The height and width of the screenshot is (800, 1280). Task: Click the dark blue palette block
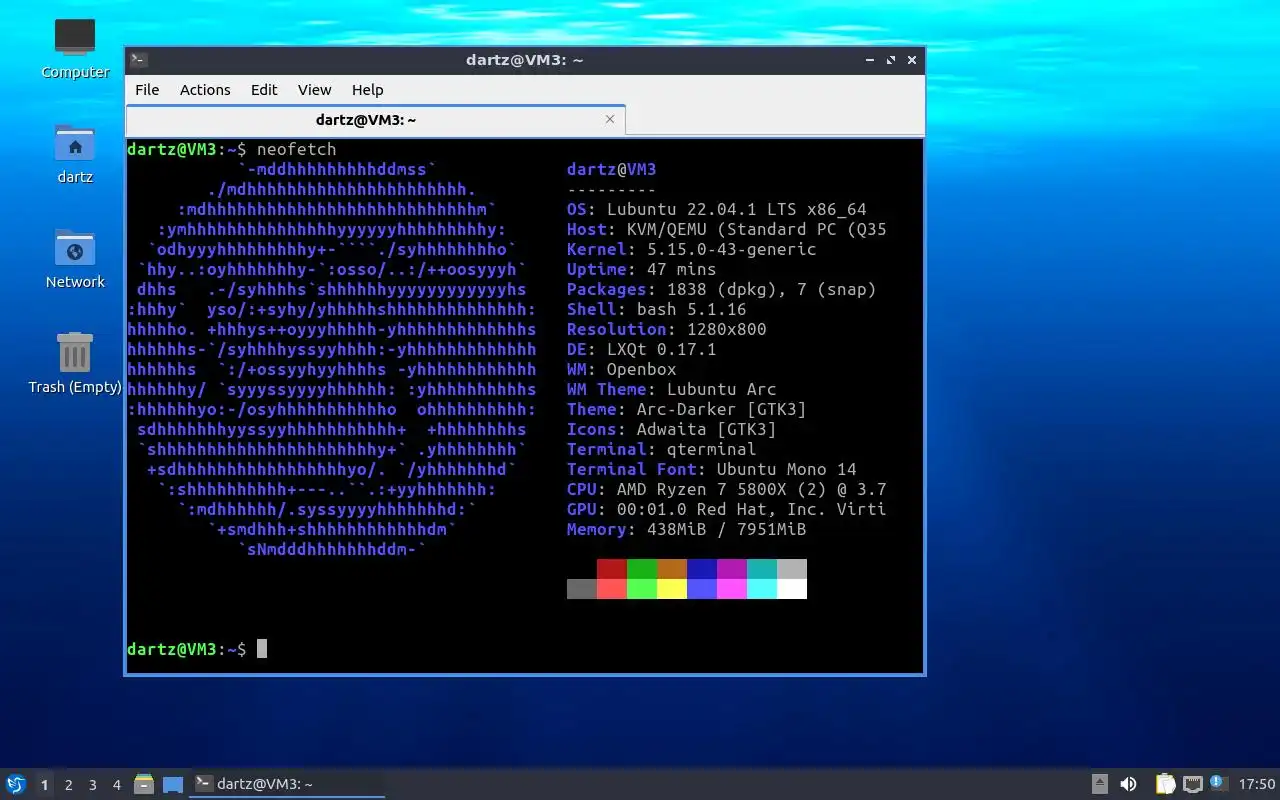click(702, 569)
